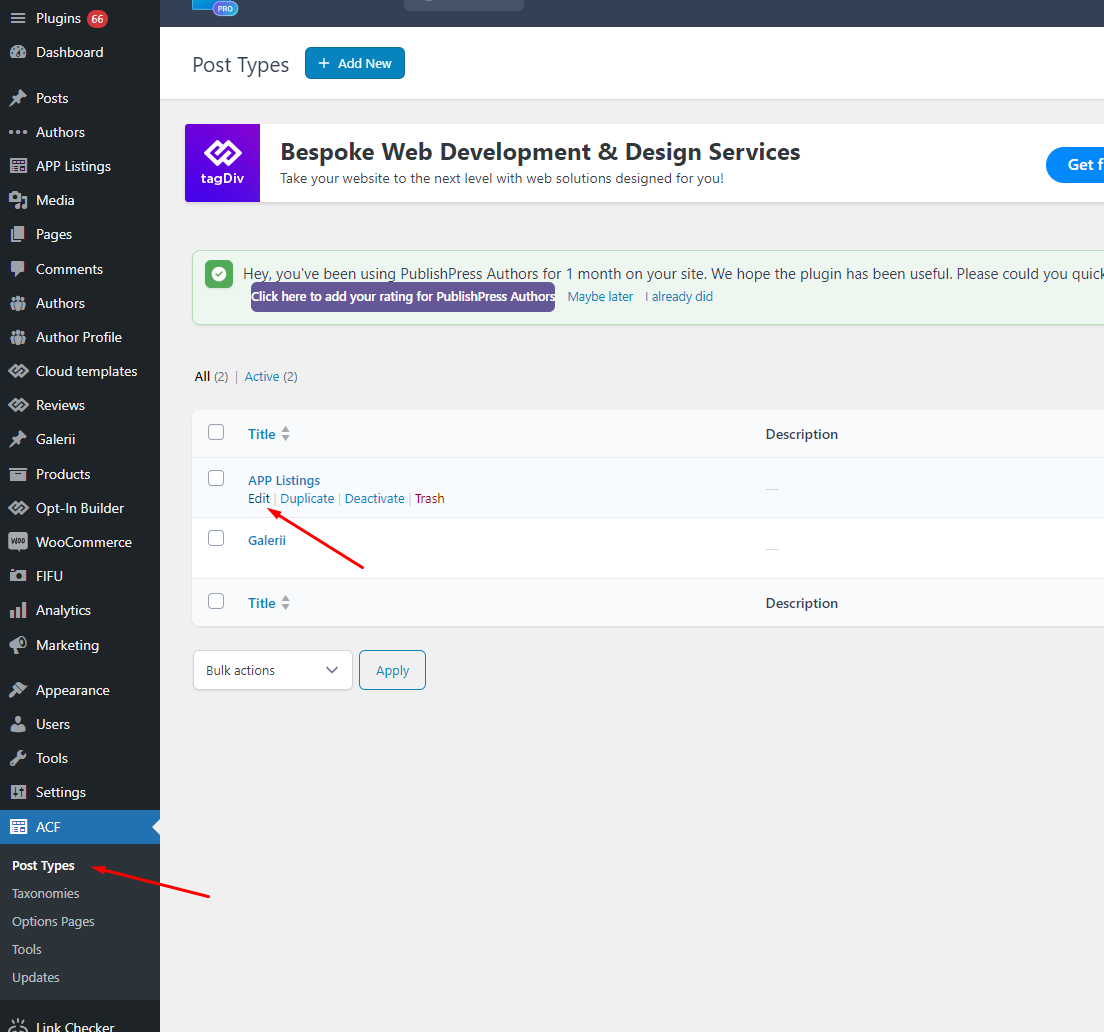Open the Author Profile icon
Screen dimensions: 1104x1032
pyautogui.click(x=18, y=337)
